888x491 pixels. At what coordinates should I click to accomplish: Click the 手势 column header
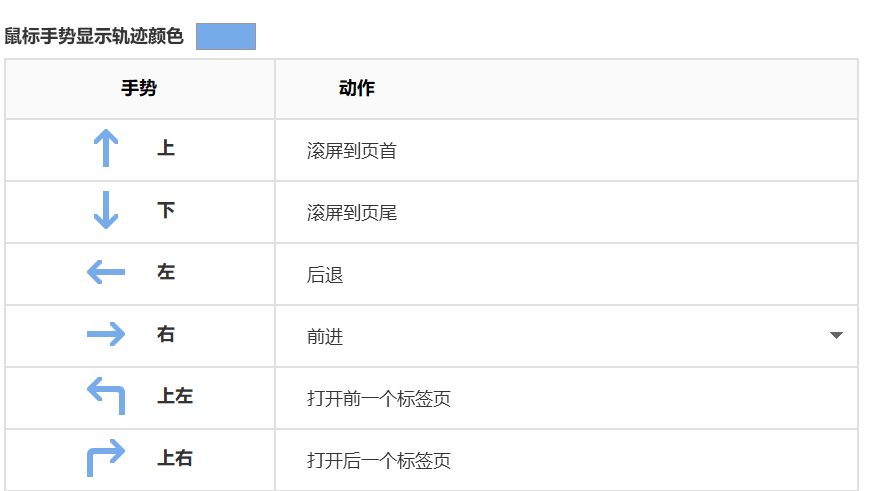(139, 89)
